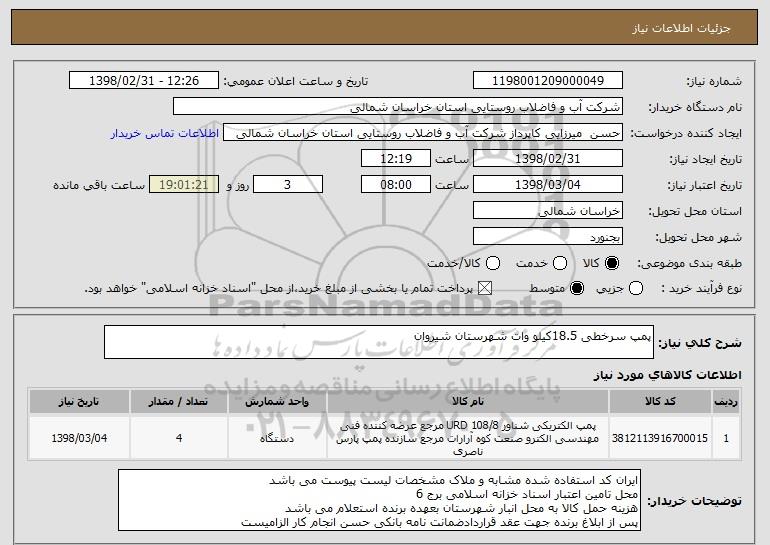Click the product name cell پمپ الکتریکی شناور
This screenshot has height=545, width=770.
coord(468,438)
